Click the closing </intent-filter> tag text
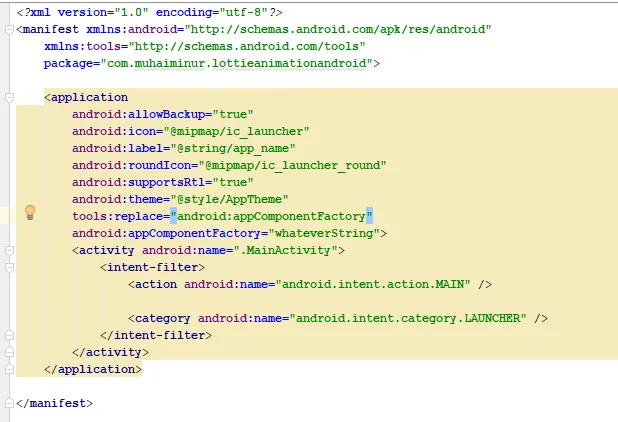Viewport: 618px width, 422px height. 156,335
